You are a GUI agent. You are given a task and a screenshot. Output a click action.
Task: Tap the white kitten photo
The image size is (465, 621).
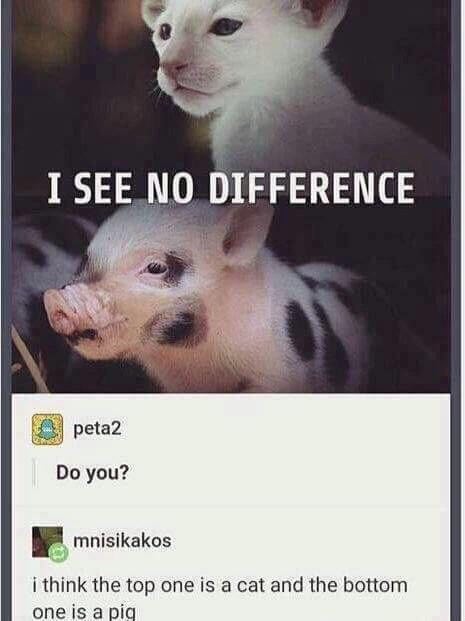232,85
